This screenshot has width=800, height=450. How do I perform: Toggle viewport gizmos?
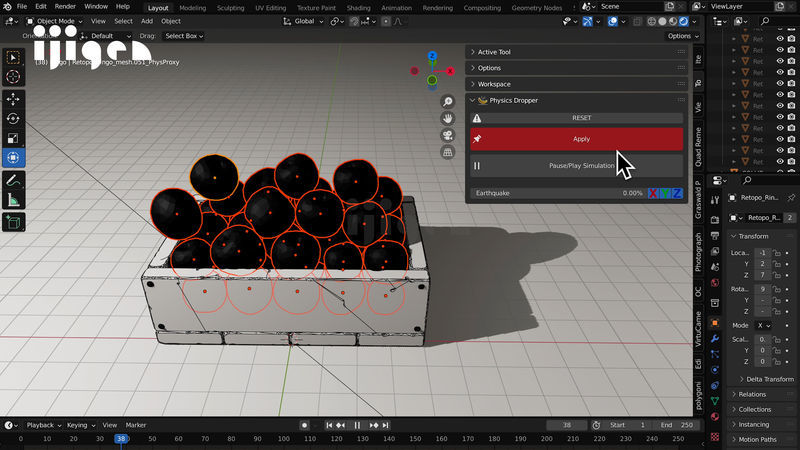pos(588,21)
